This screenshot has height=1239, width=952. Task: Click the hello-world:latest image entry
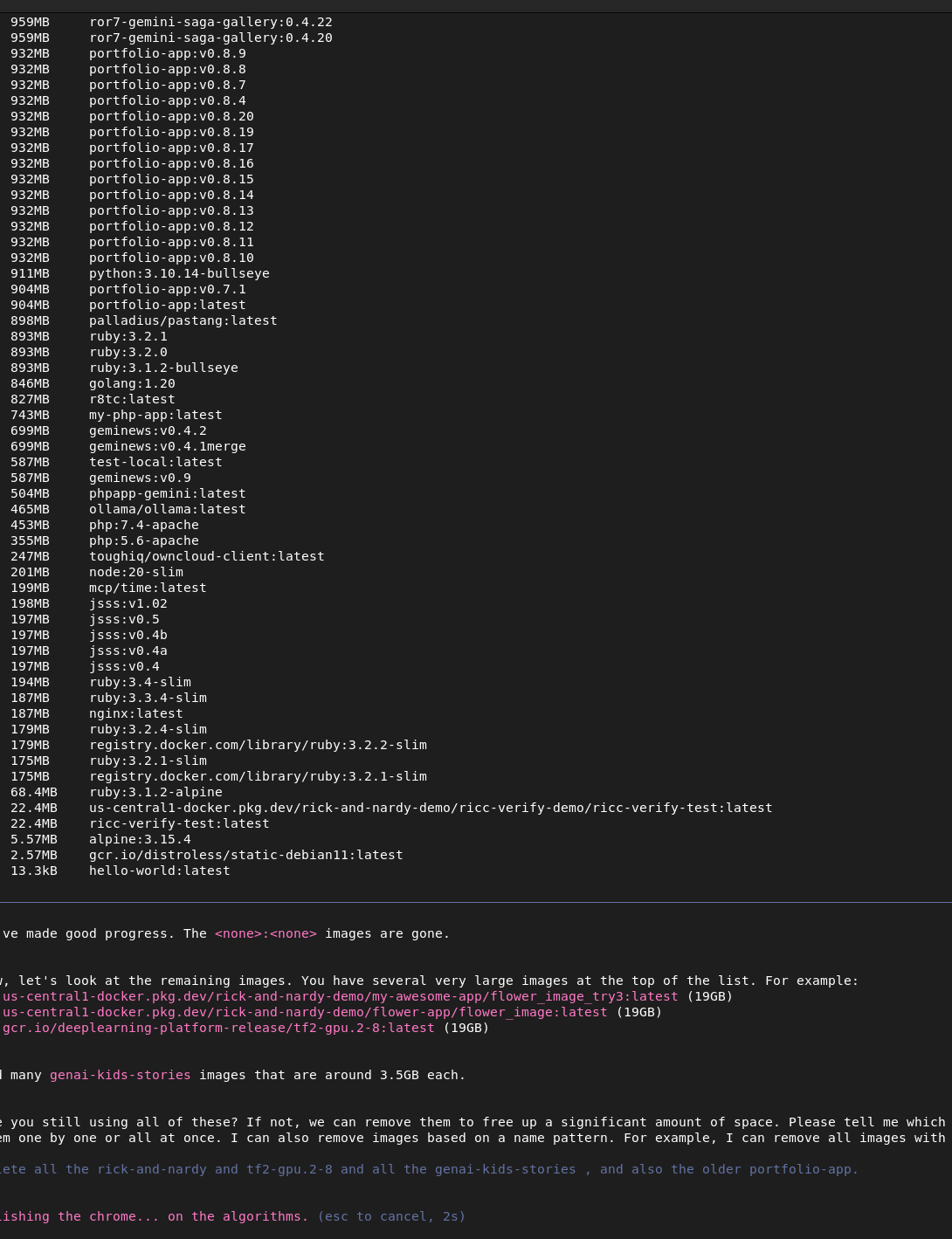click(159, 871)
